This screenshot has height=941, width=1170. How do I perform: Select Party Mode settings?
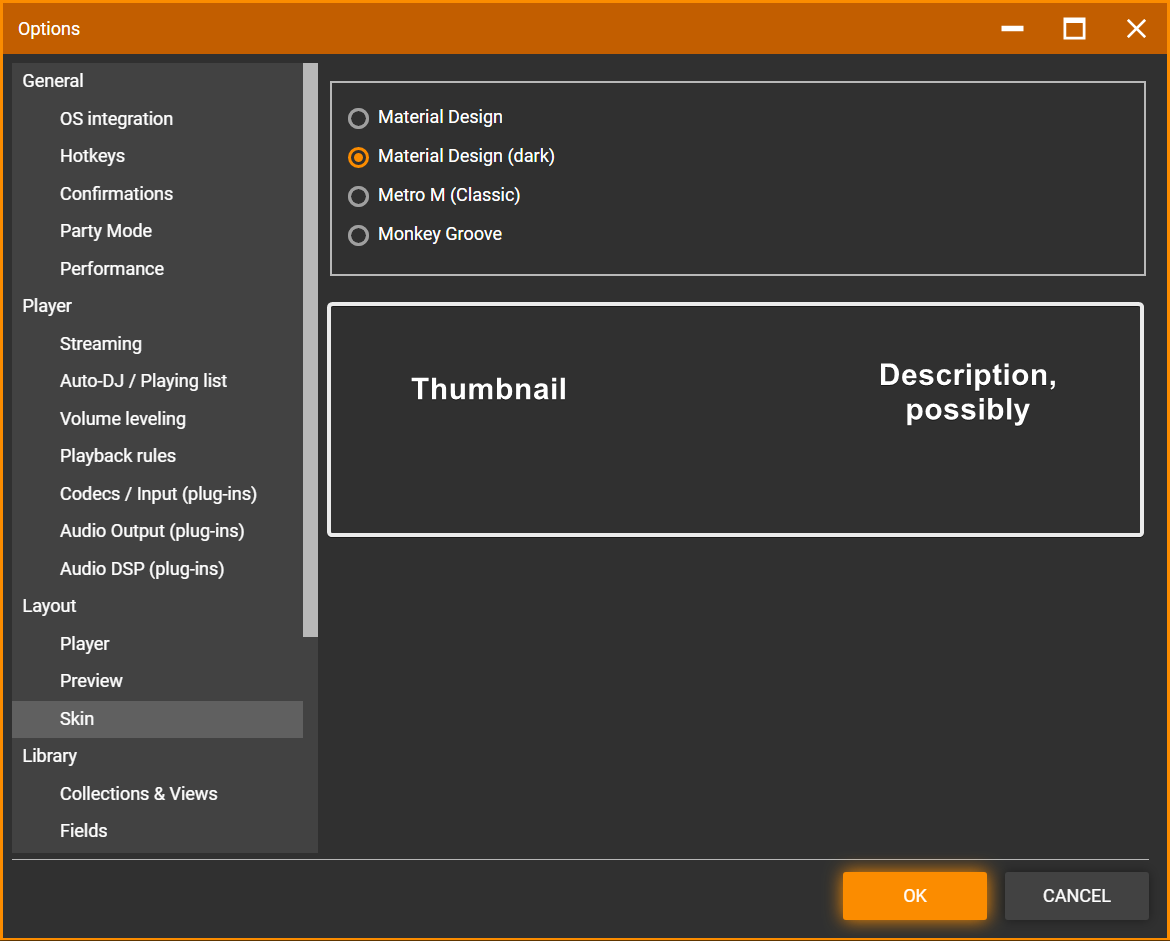click(106, 231)
